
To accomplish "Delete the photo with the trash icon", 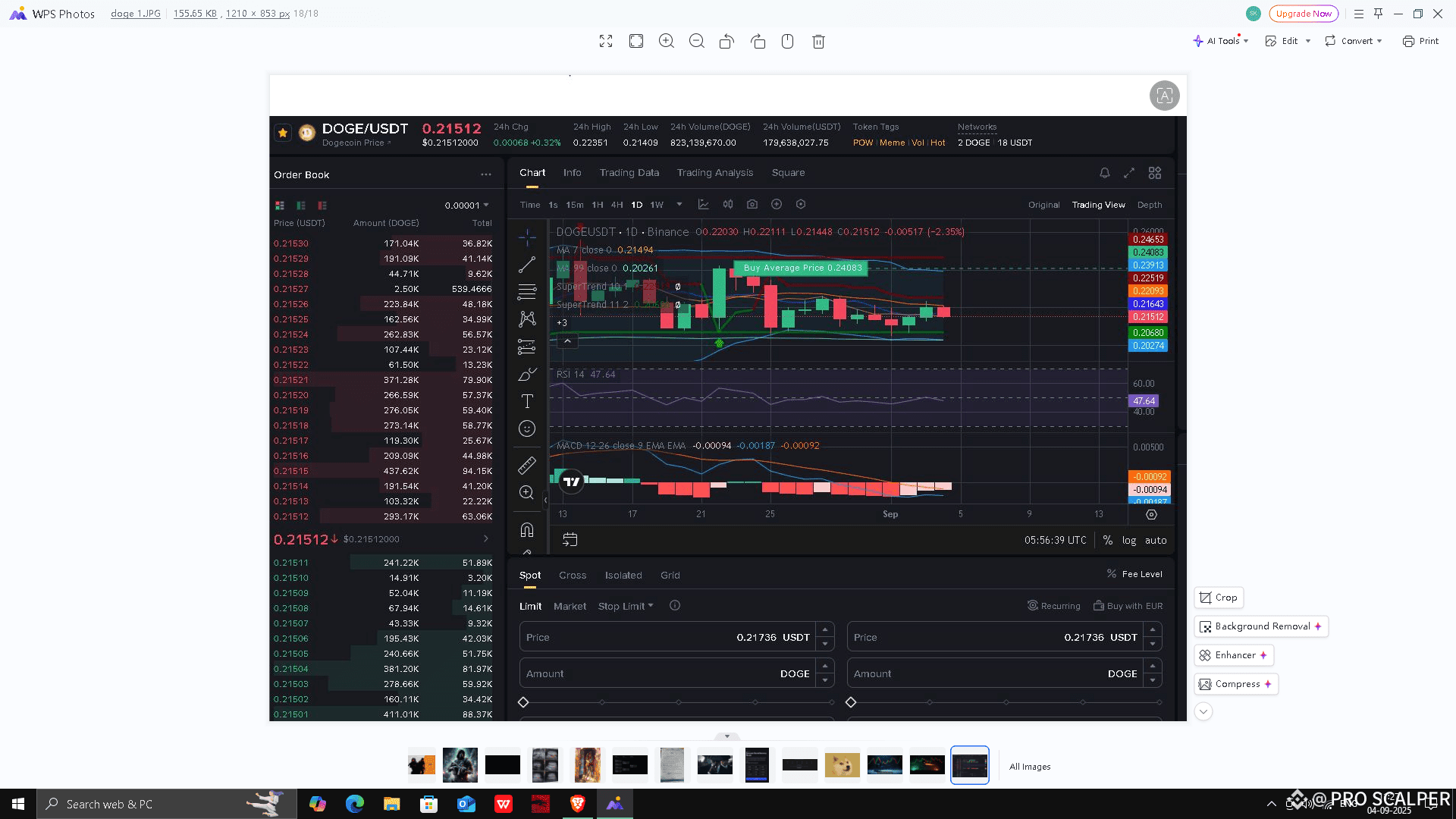I will pos(818,41).
